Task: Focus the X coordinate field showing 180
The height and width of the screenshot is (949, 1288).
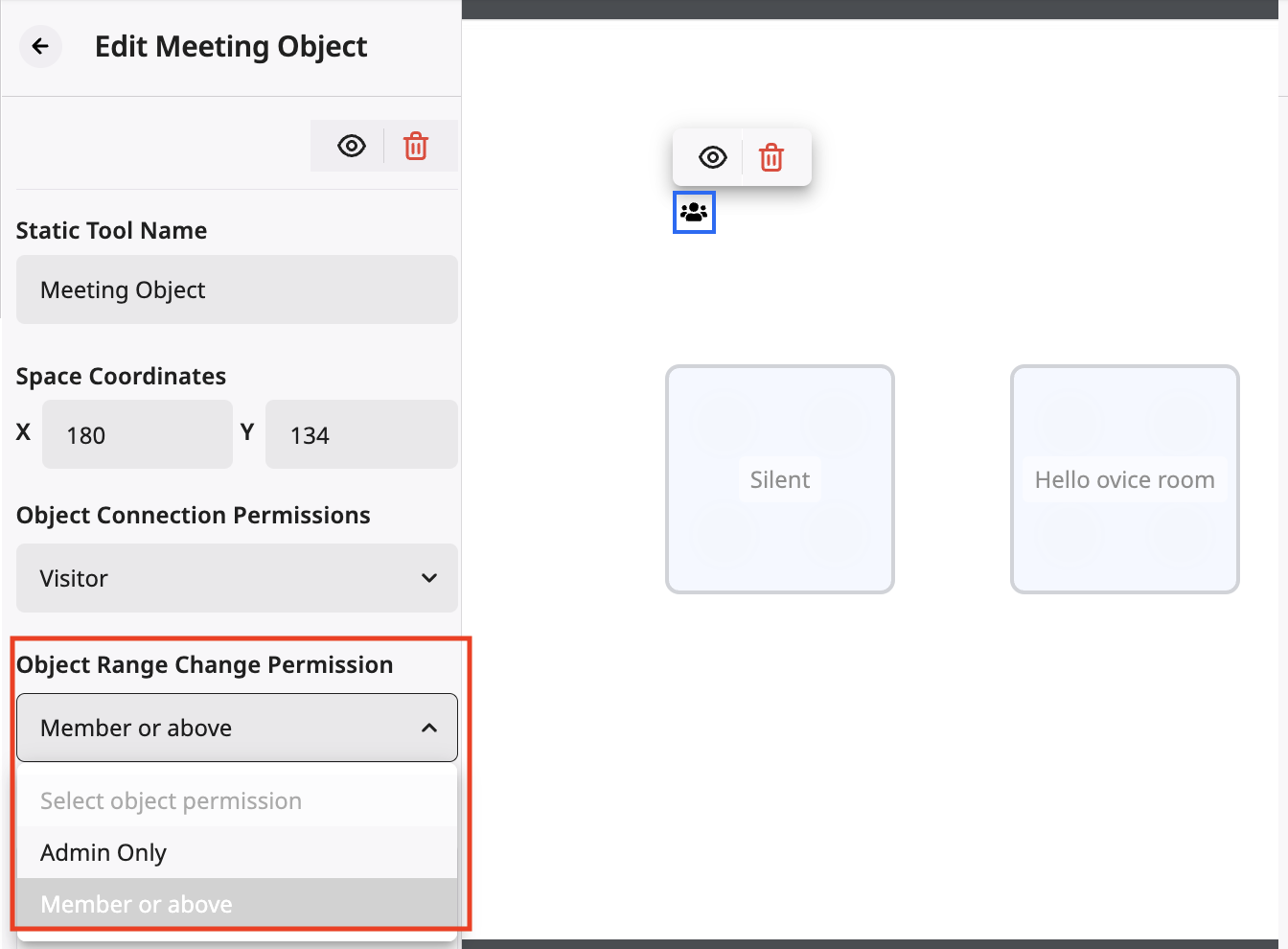Action: point(137,435)
